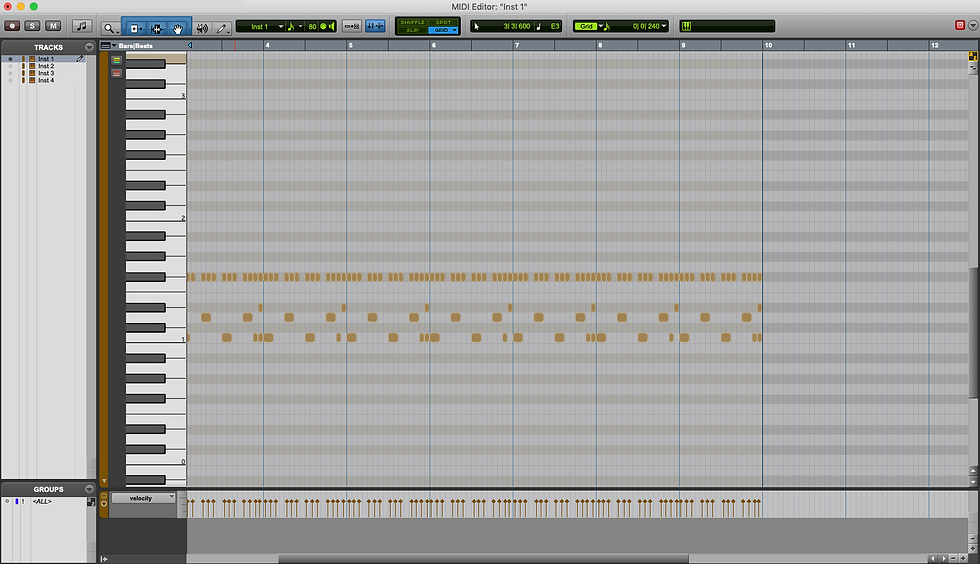The height and width of the screenshot is (564, 980).
Task: Select SPOT edit mode
Action: pos(443,23)
